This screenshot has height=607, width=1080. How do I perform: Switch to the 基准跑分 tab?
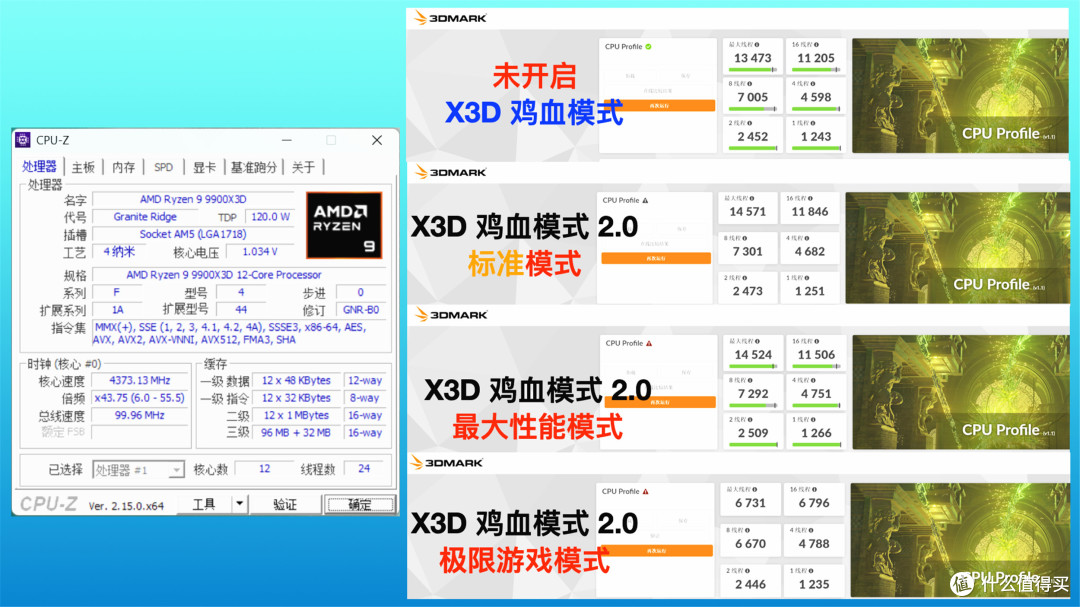(253, 167)
